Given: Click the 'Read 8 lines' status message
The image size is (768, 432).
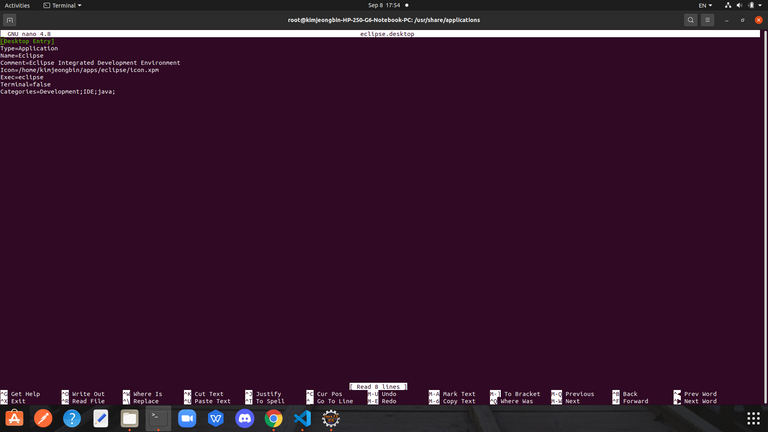Looking at the screenshot, I should (x=378, y=386).
